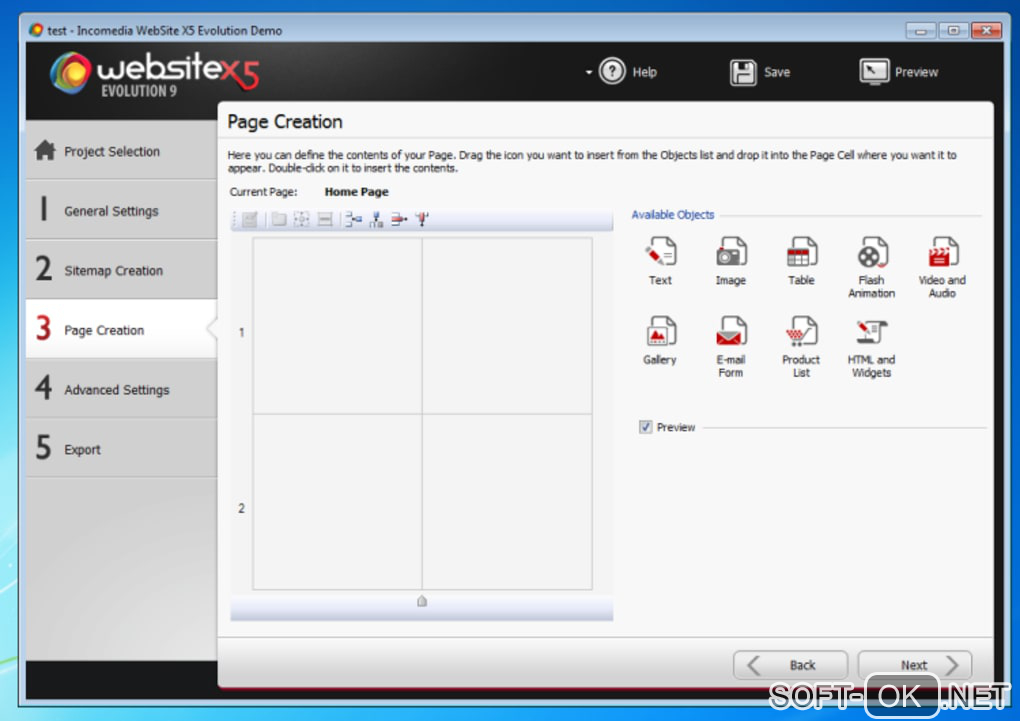Click the WebSite X5 Evolution logo
The height and width of the screenshot is (721, 1020).
[x=155, y=74]
